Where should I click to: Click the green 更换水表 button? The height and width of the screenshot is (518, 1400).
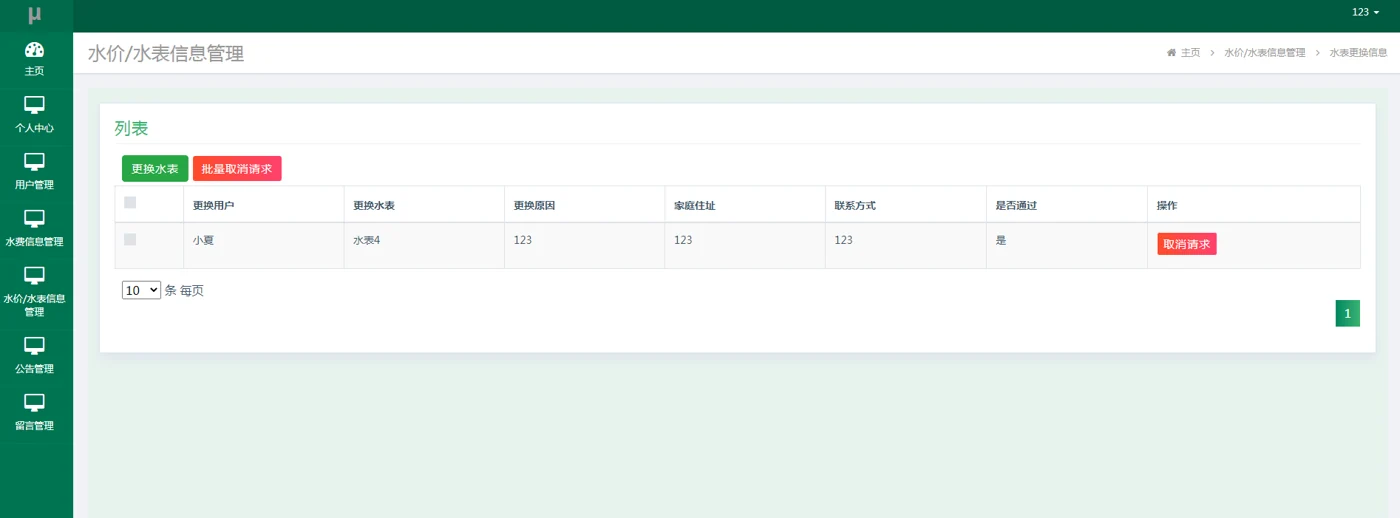[155, 169]
